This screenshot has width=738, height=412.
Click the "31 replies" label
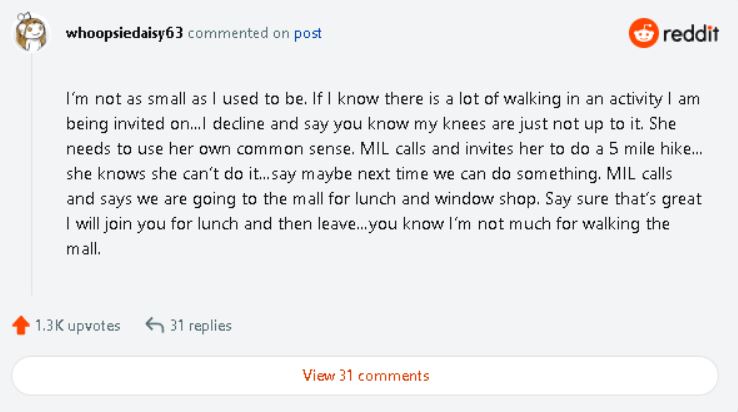[x=201, y=325]
